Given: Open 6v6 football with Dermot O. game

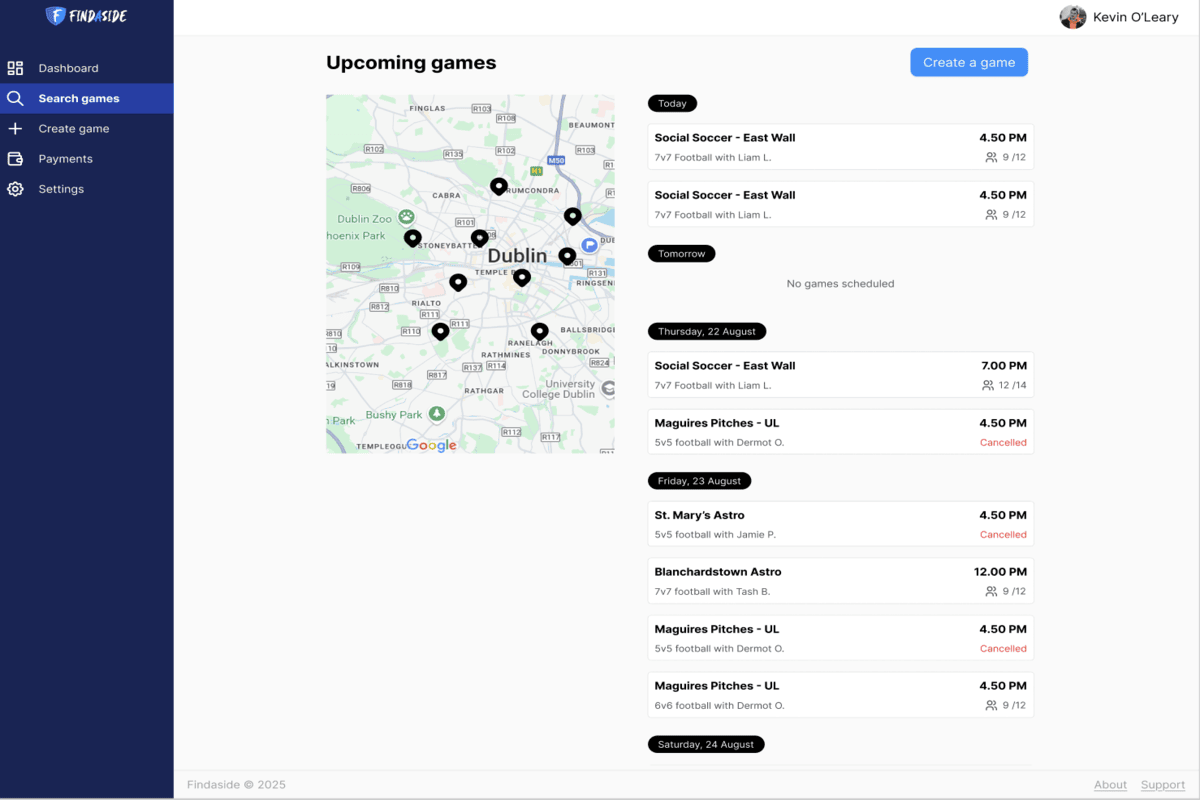Looking at the screenshot, I should coord(841,695).
